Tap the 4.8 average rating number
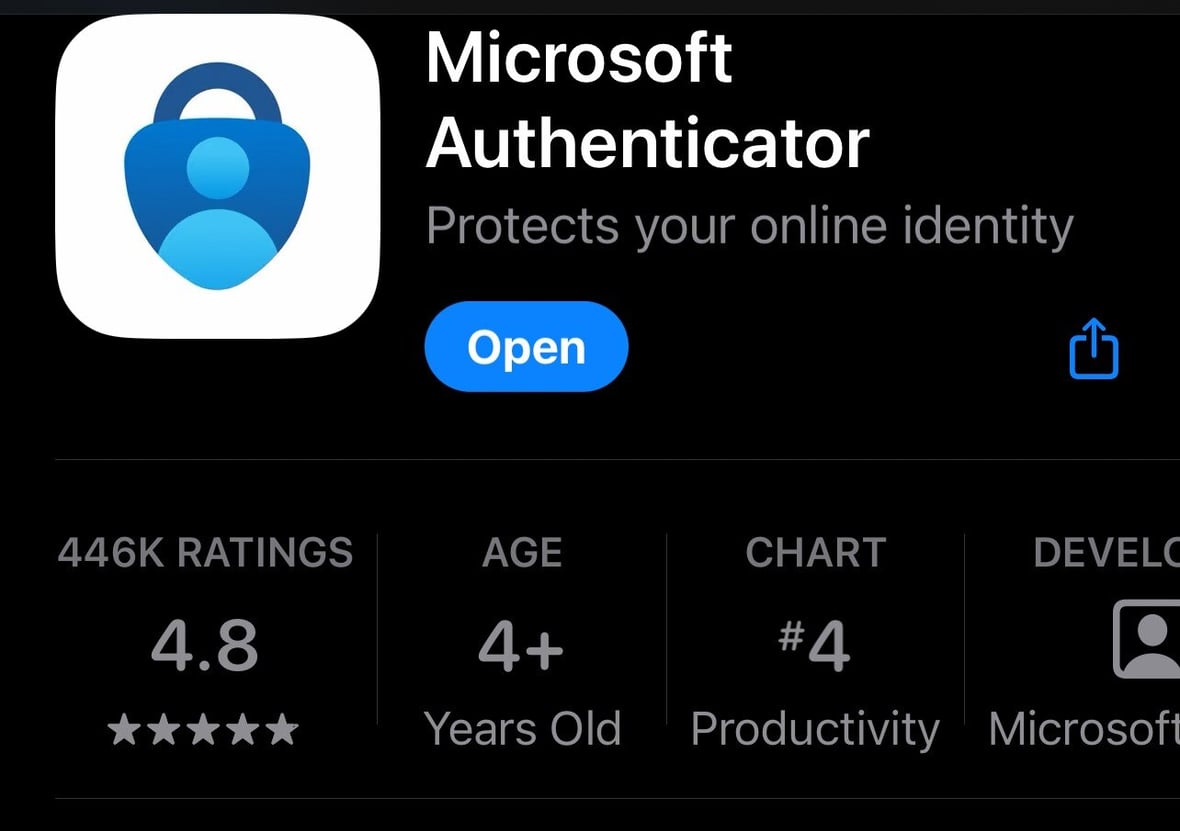 pyautogui.click(x=205, y=647)
